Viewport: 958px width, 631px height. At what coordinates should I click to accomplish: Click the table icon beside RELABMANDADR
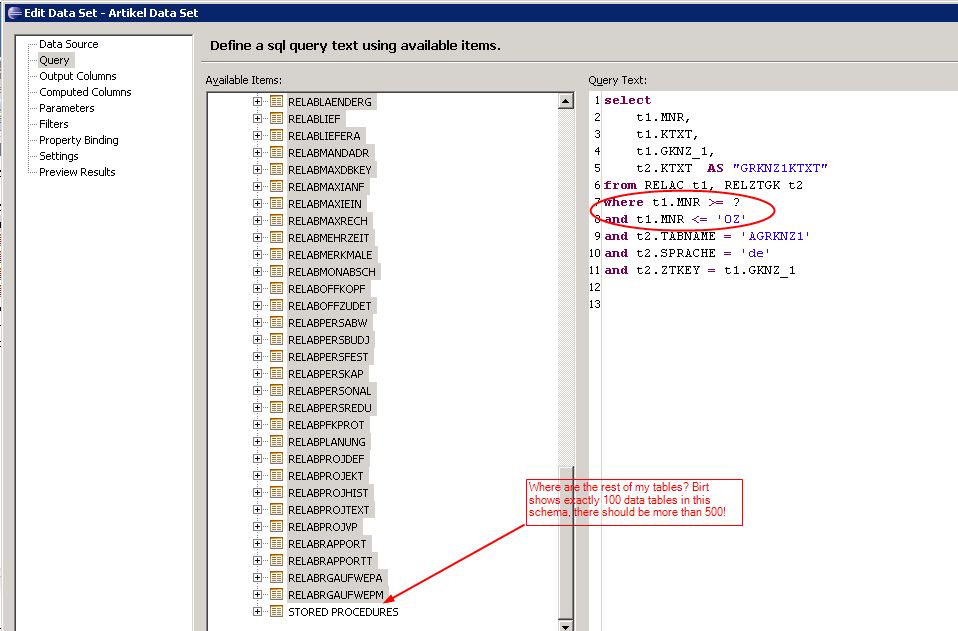(x=276, y=153)
